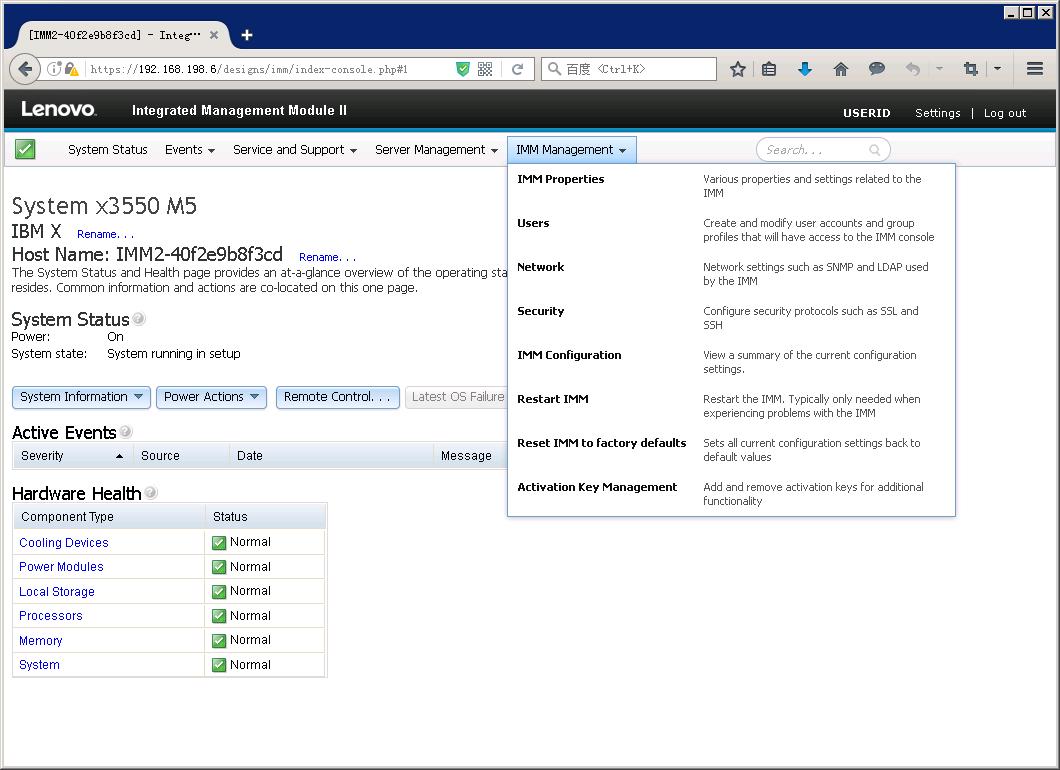The width and height of the screenshot is (1060, 770).
Task: Open a new browser tab
Action: pos(247,35)
